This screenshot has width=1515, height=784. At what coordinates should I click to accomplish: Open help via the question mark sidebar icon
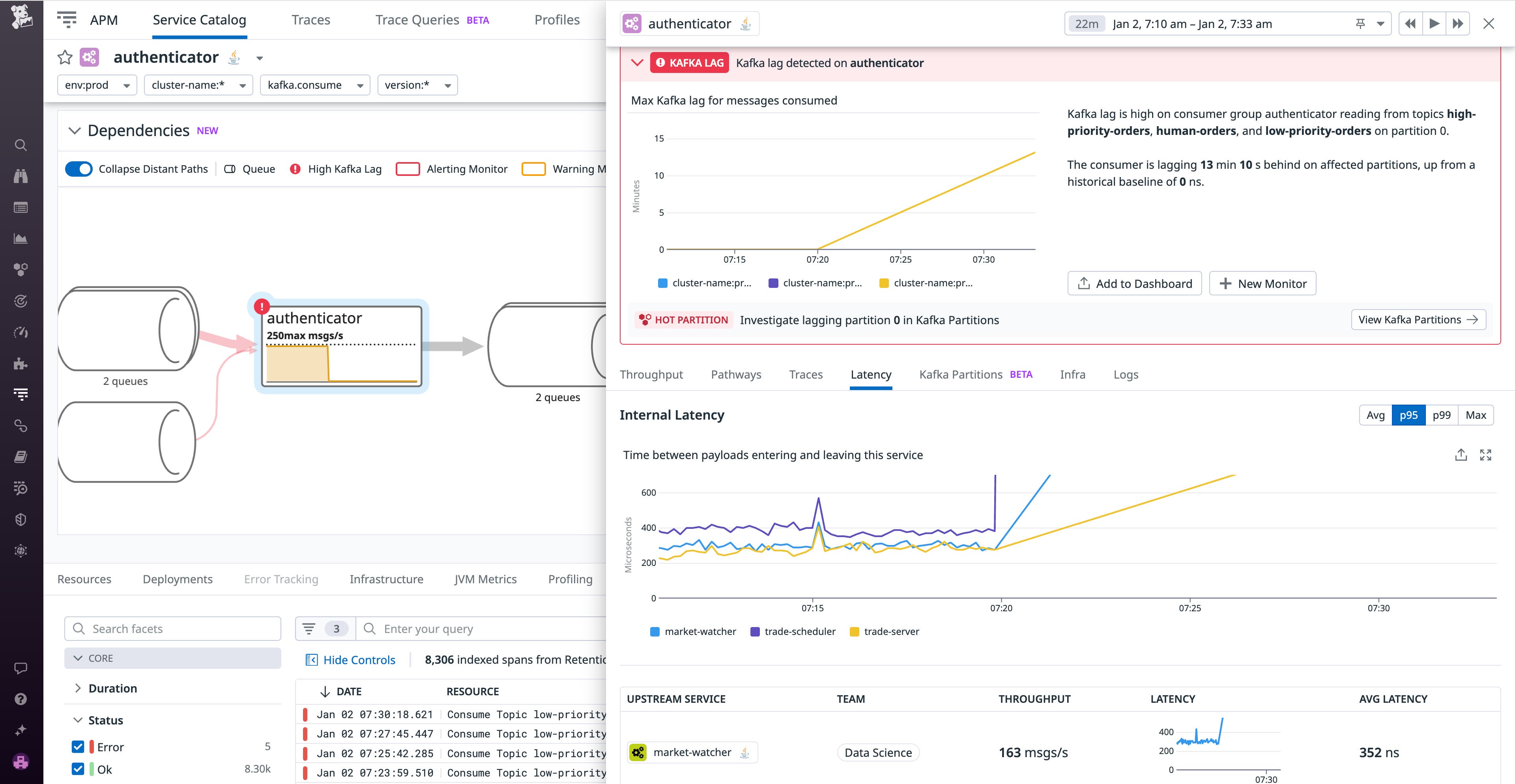click(x=21, y=699)
